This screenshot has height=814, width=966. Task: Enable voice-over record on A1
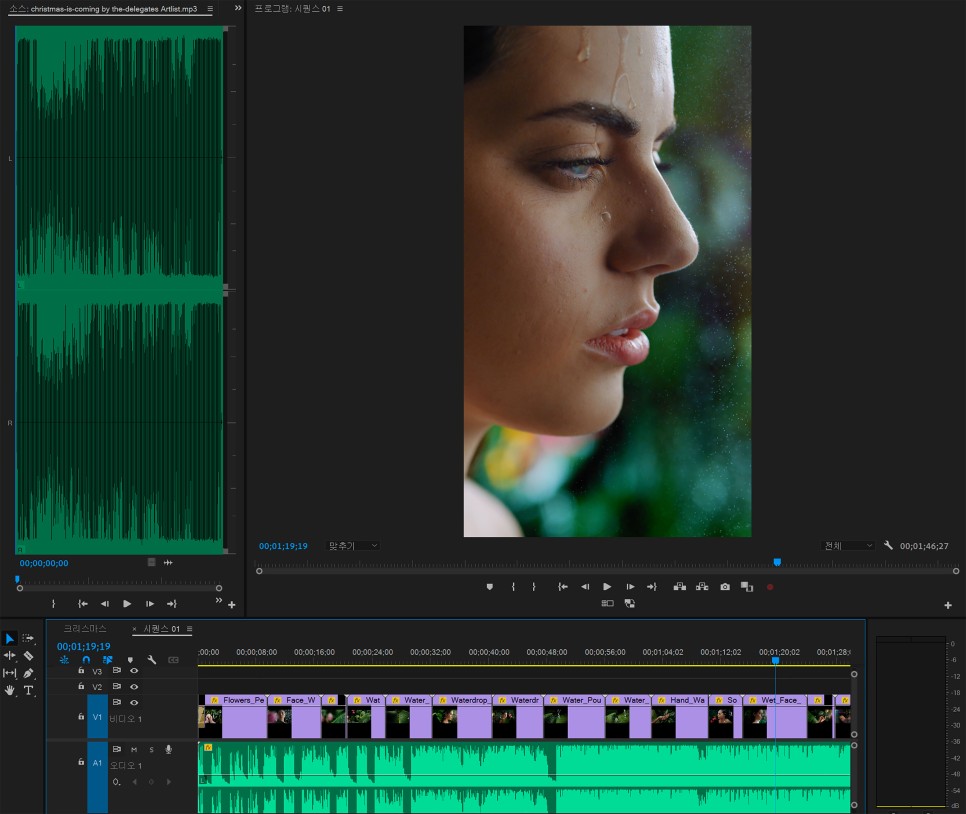pyautogui.click(x=168, y=749)
